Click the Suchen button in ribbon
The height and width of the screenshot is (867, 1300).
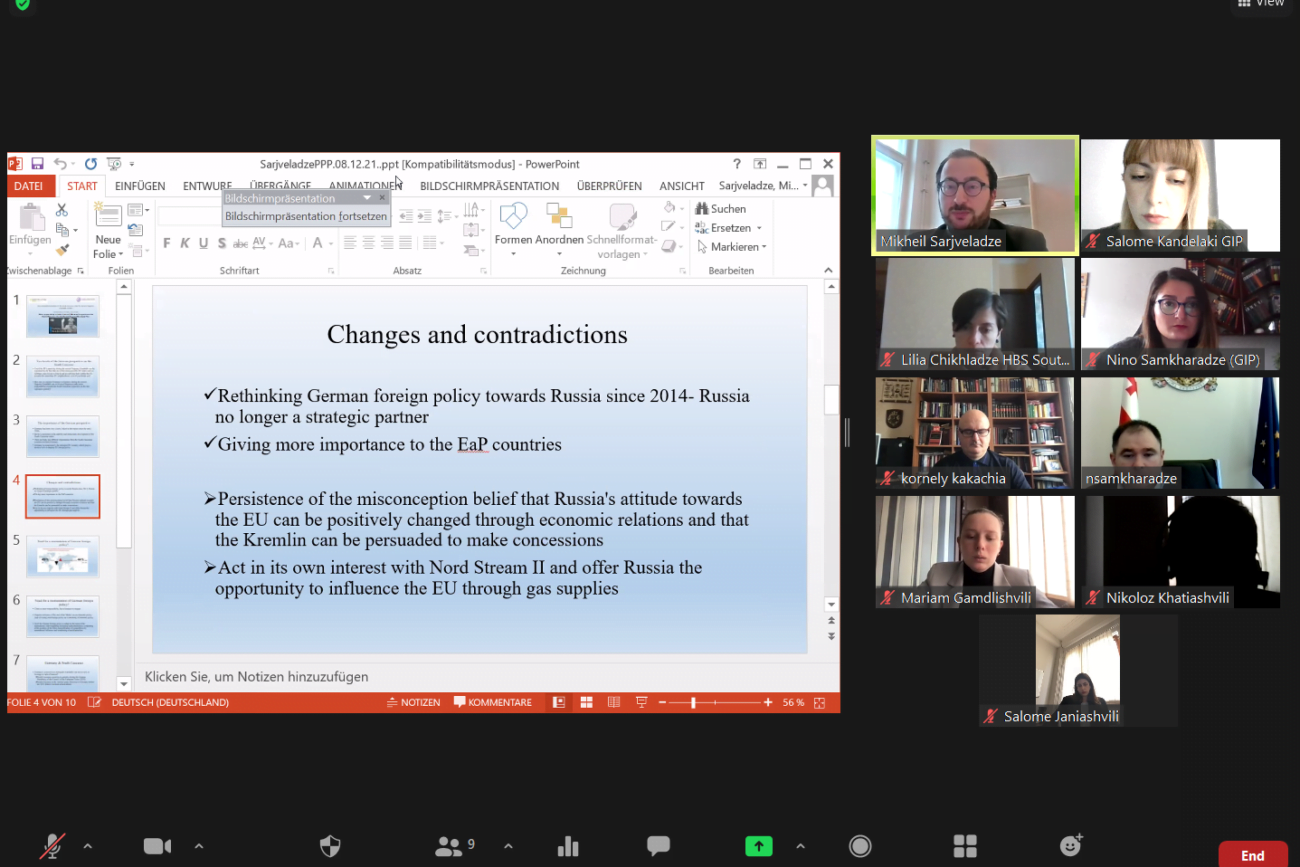click(x=722, y=209)
